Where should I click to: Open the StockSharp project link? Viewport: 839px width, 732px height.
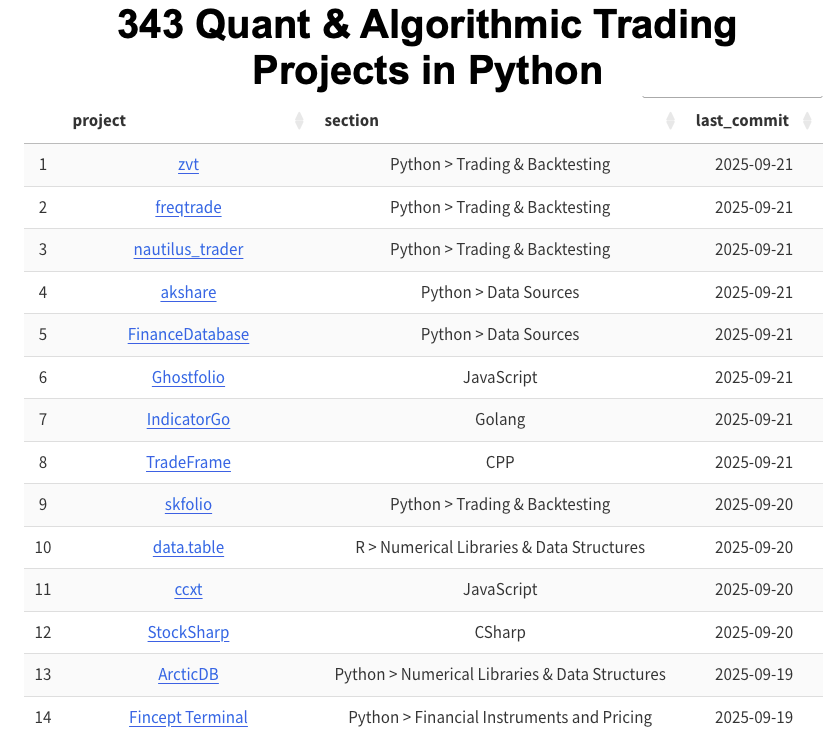pyautogui.click(x=188, y=632)
